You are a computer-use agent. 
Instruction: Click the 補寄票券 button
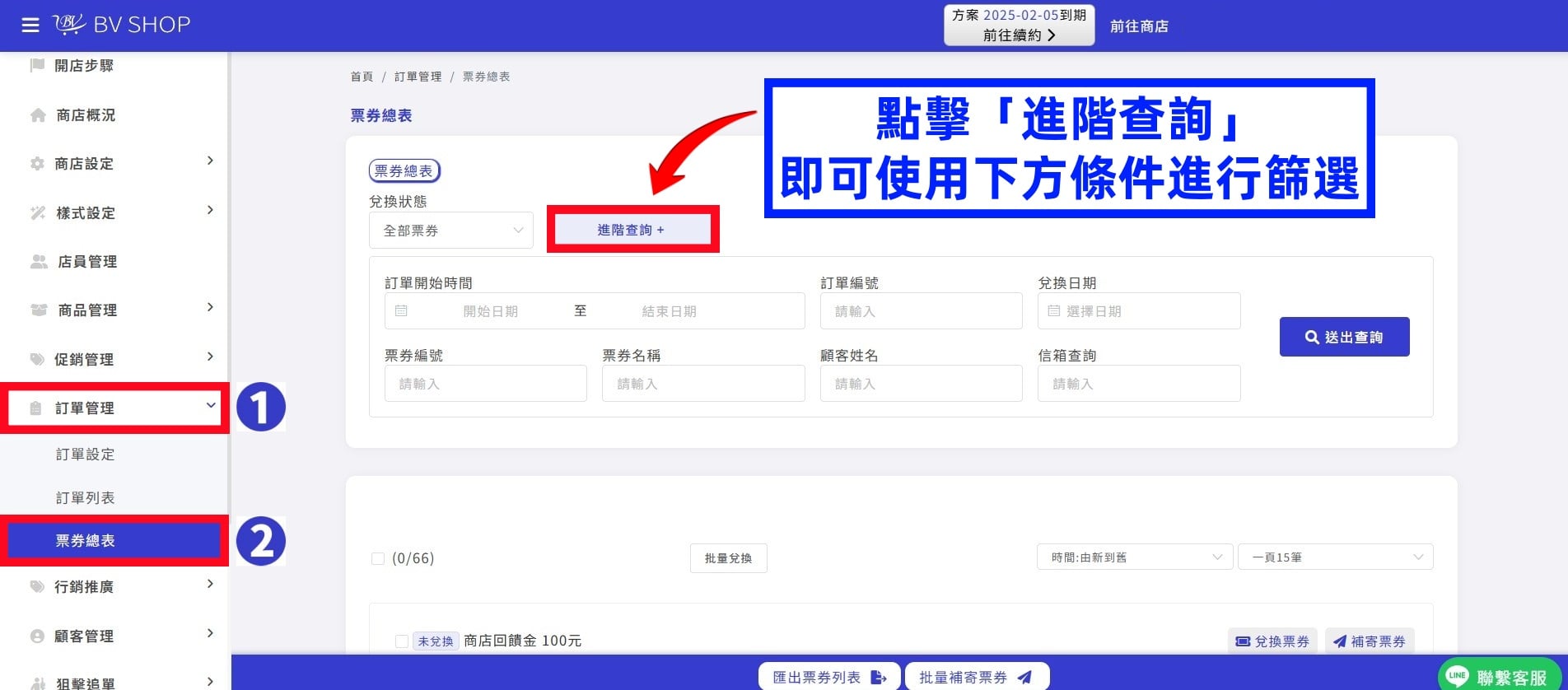[x=1370, y=641]
